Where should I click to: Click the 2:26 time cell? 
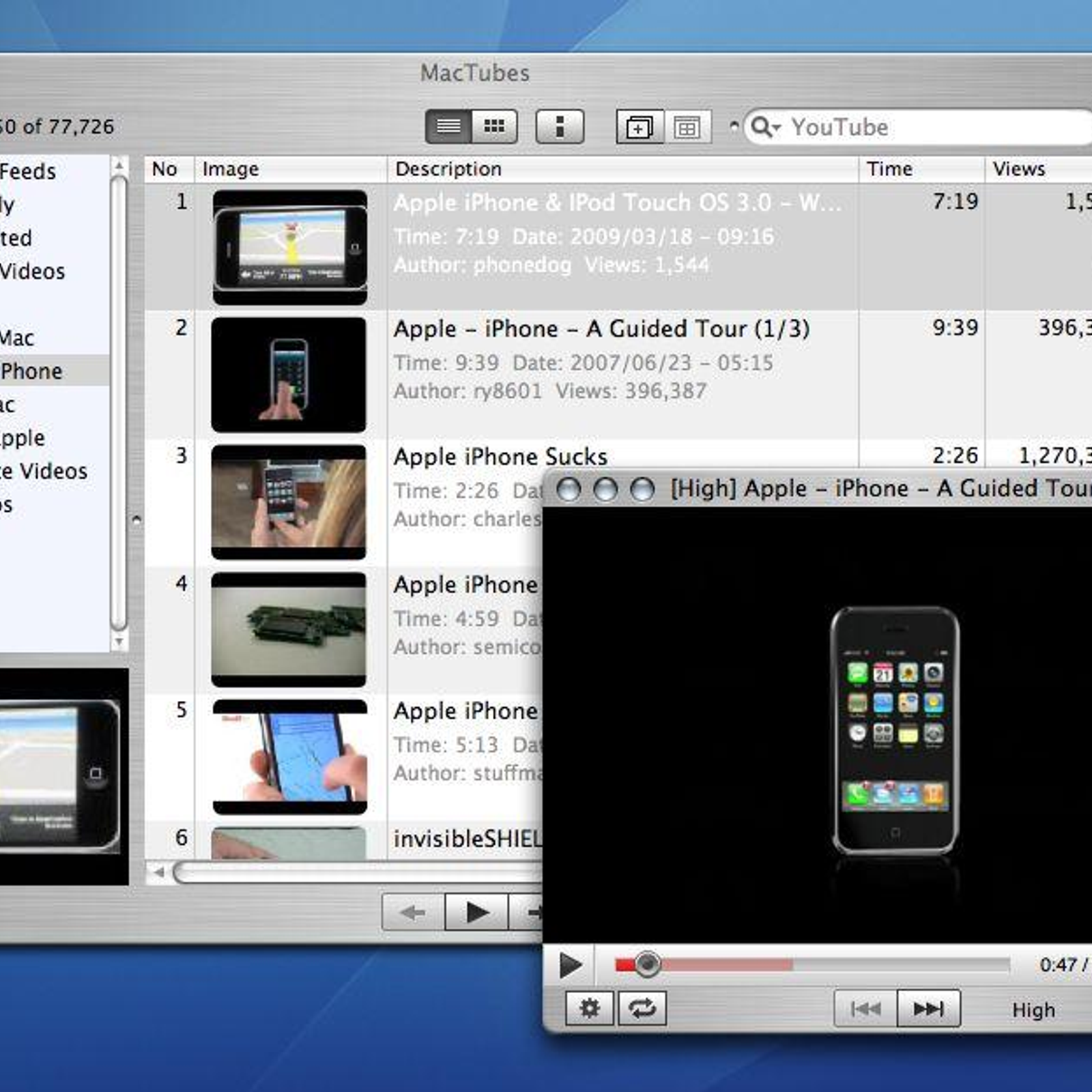pos(955,455)
